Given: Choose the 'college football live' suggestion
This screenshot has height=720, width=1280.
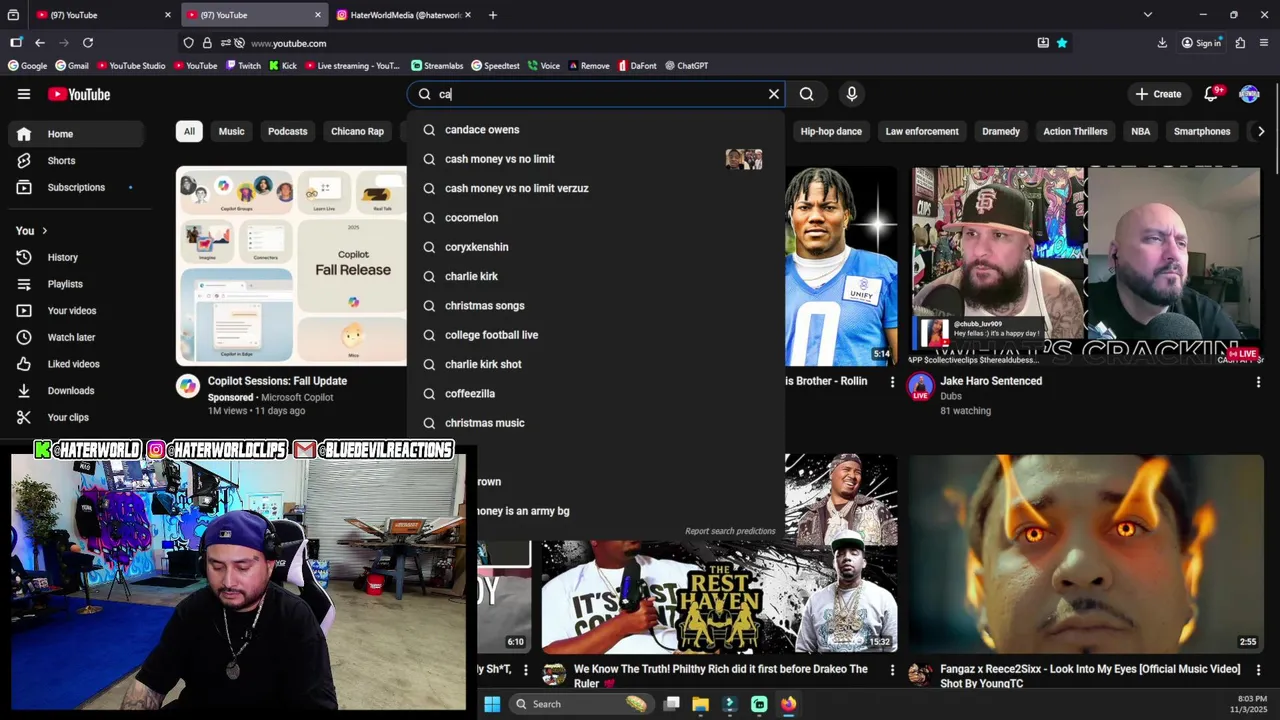Looking at the screenshot, I should point(595,335).
